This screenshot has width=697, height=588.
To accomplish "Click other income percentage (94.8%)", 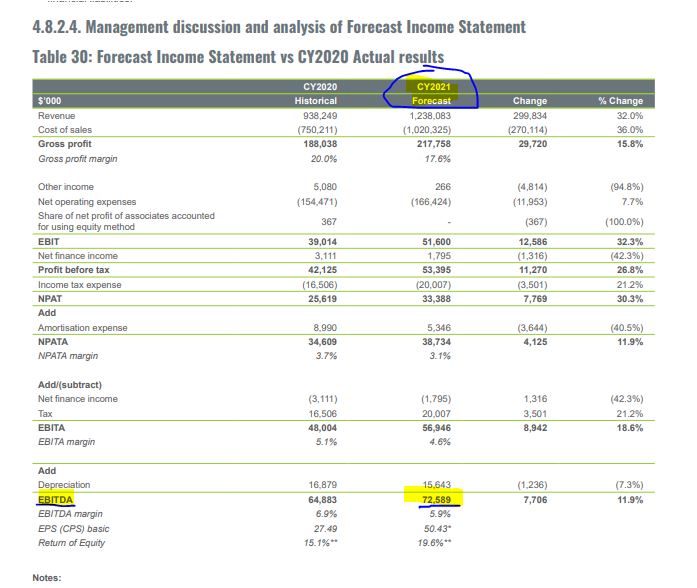I will tap(627, 187).
